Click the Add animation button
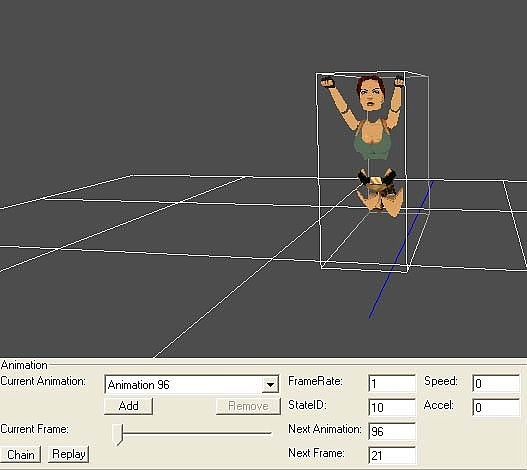 coord(128,406)
